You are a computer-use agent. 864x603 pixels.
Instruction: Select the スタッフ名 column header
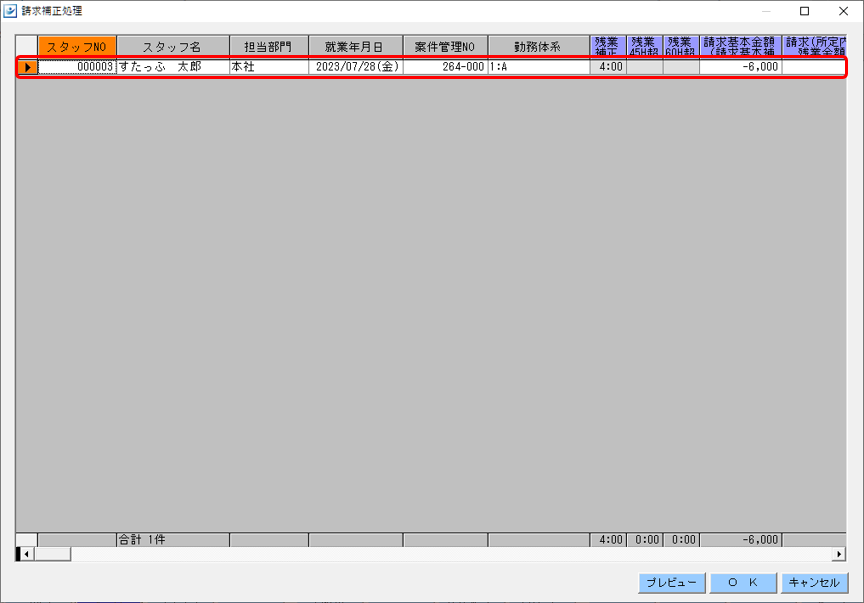pos(173,47)
